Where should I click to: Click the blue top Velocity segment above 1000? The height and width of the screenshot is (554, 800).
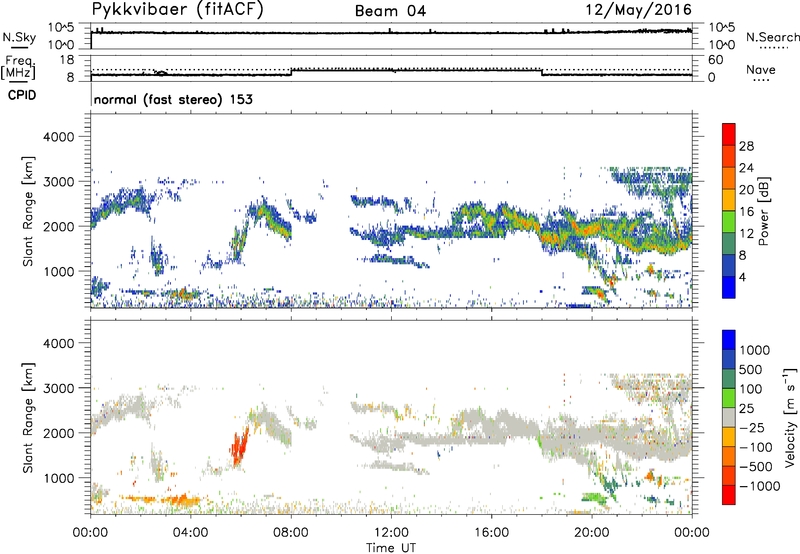point(729,340)
